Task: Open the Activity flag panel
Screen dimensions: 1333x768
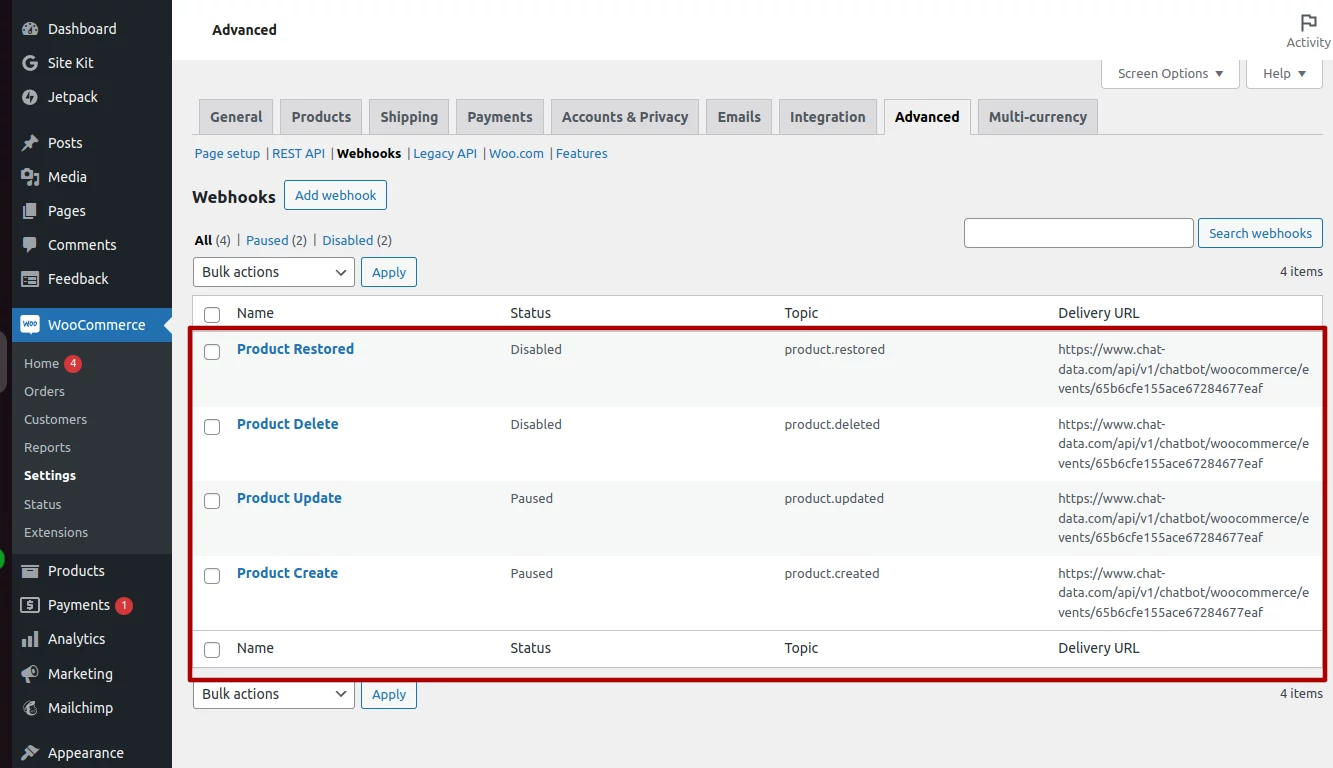Action: tap(1308, 31)
